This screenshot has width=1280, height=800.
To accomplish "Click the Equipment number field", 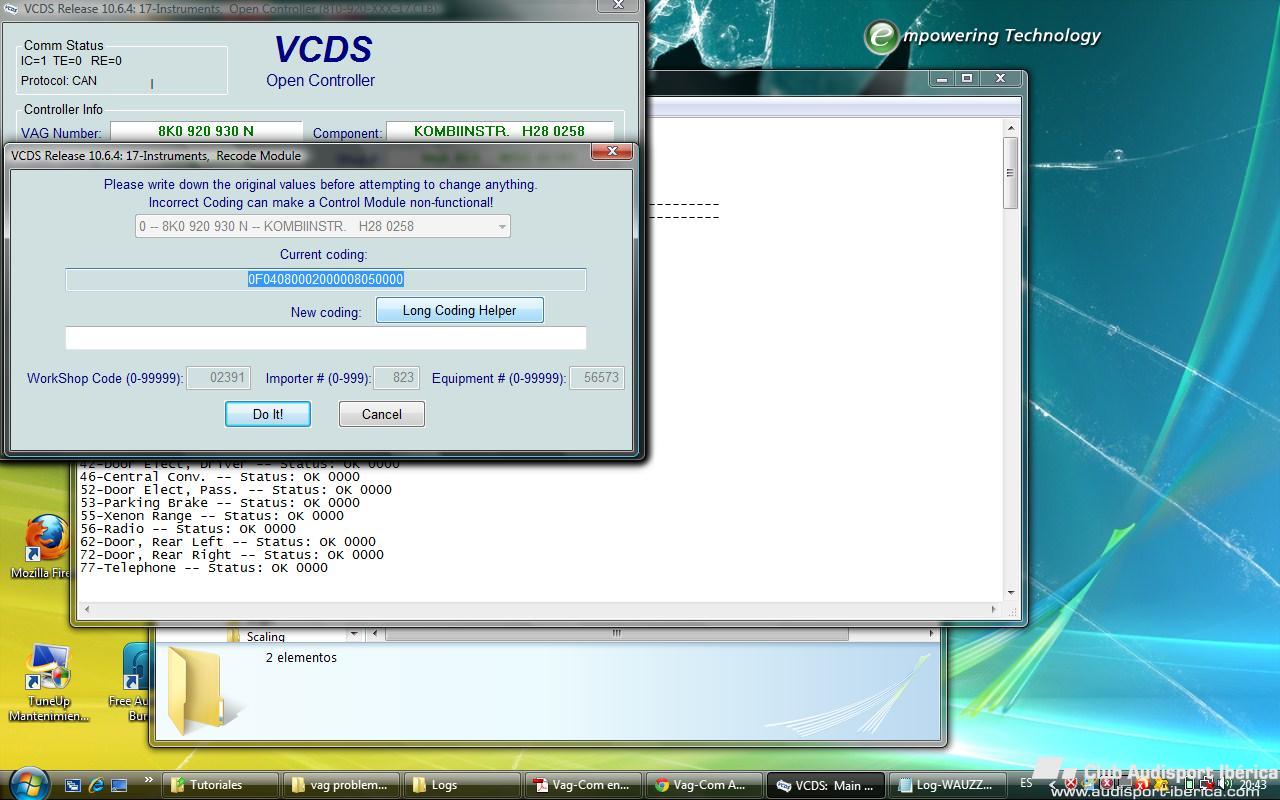I will (x=597, y=378).
